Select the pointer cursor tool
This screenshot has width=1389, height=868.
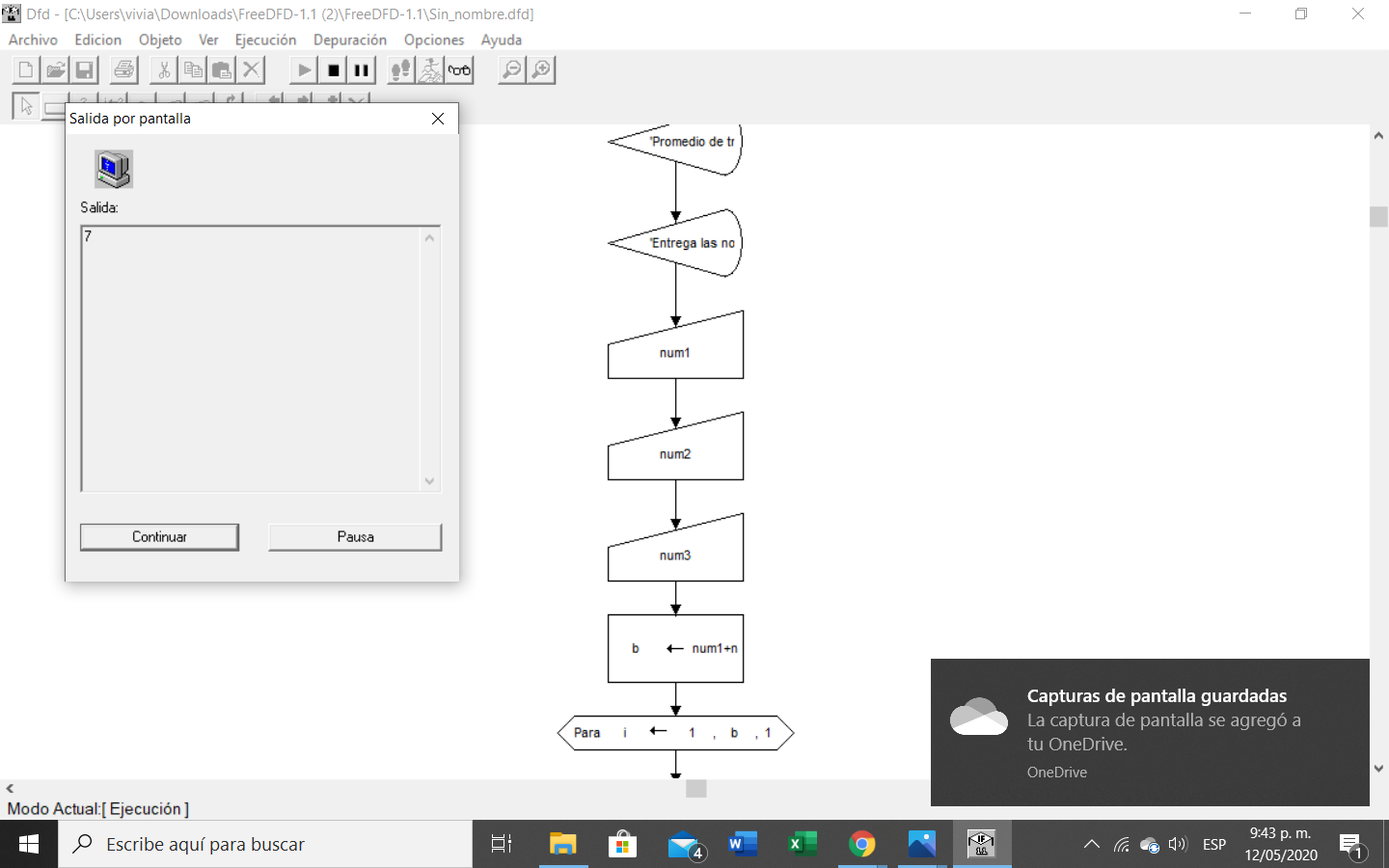(26, 105)
